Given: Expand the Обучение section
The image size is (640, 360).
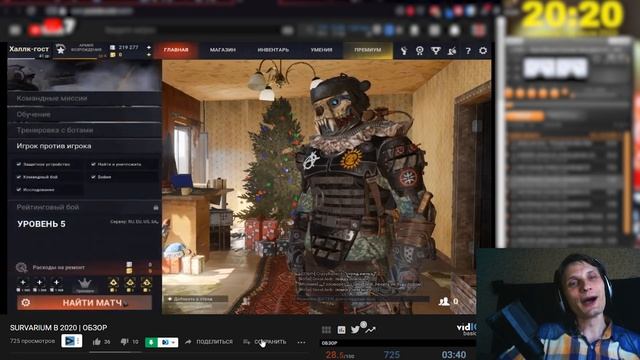Looking at the screenshot, I should [x=84, y=114].
